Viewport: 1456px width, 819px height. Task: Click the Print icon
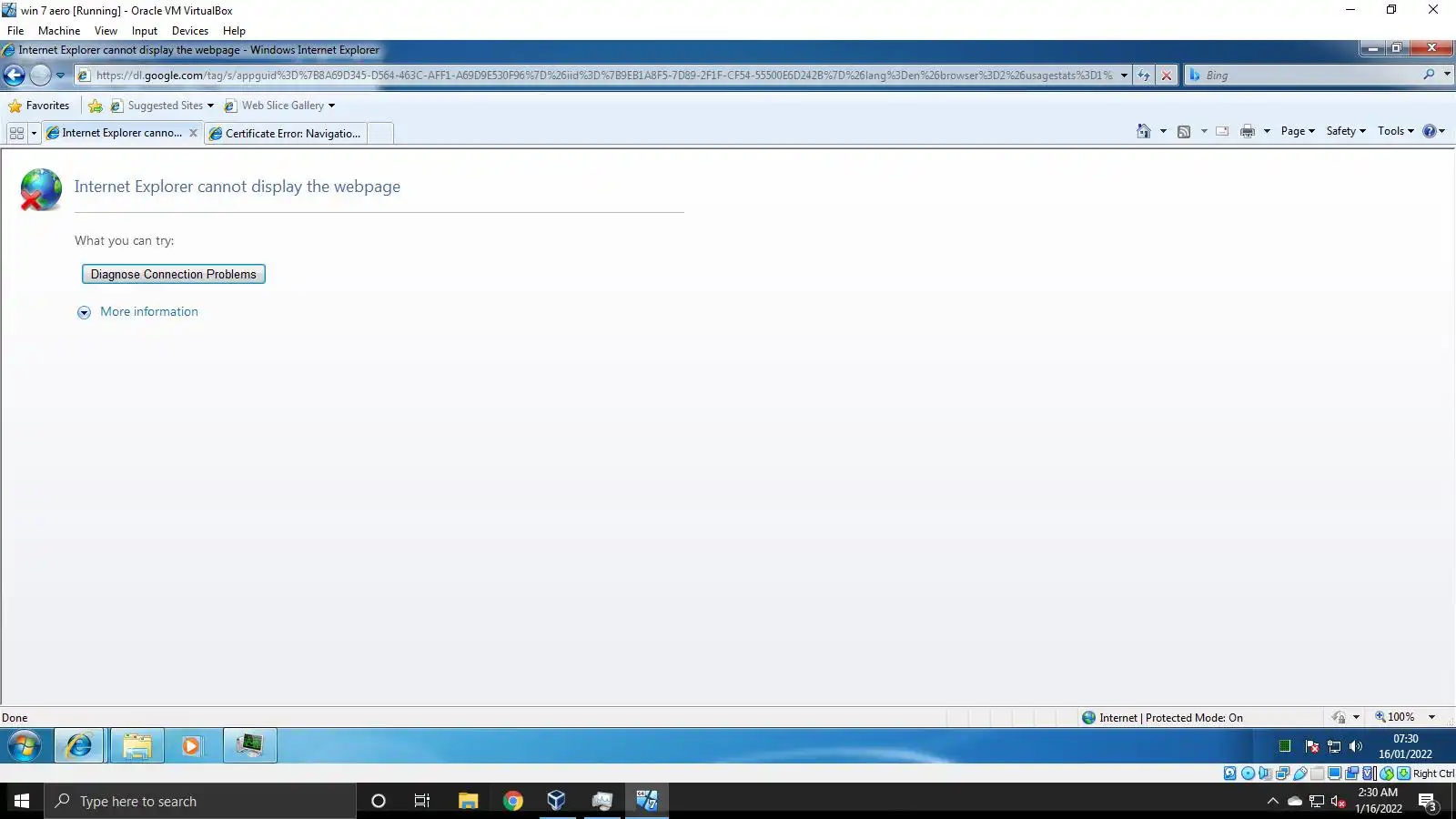1248,131
